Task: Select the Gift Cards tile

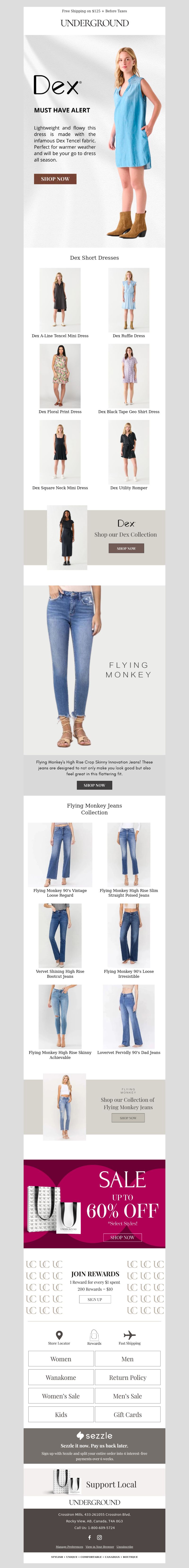Action: pos(128,1415)
